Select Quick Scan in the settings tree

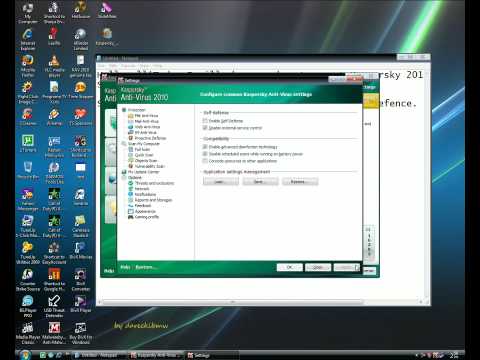point(144,155)
